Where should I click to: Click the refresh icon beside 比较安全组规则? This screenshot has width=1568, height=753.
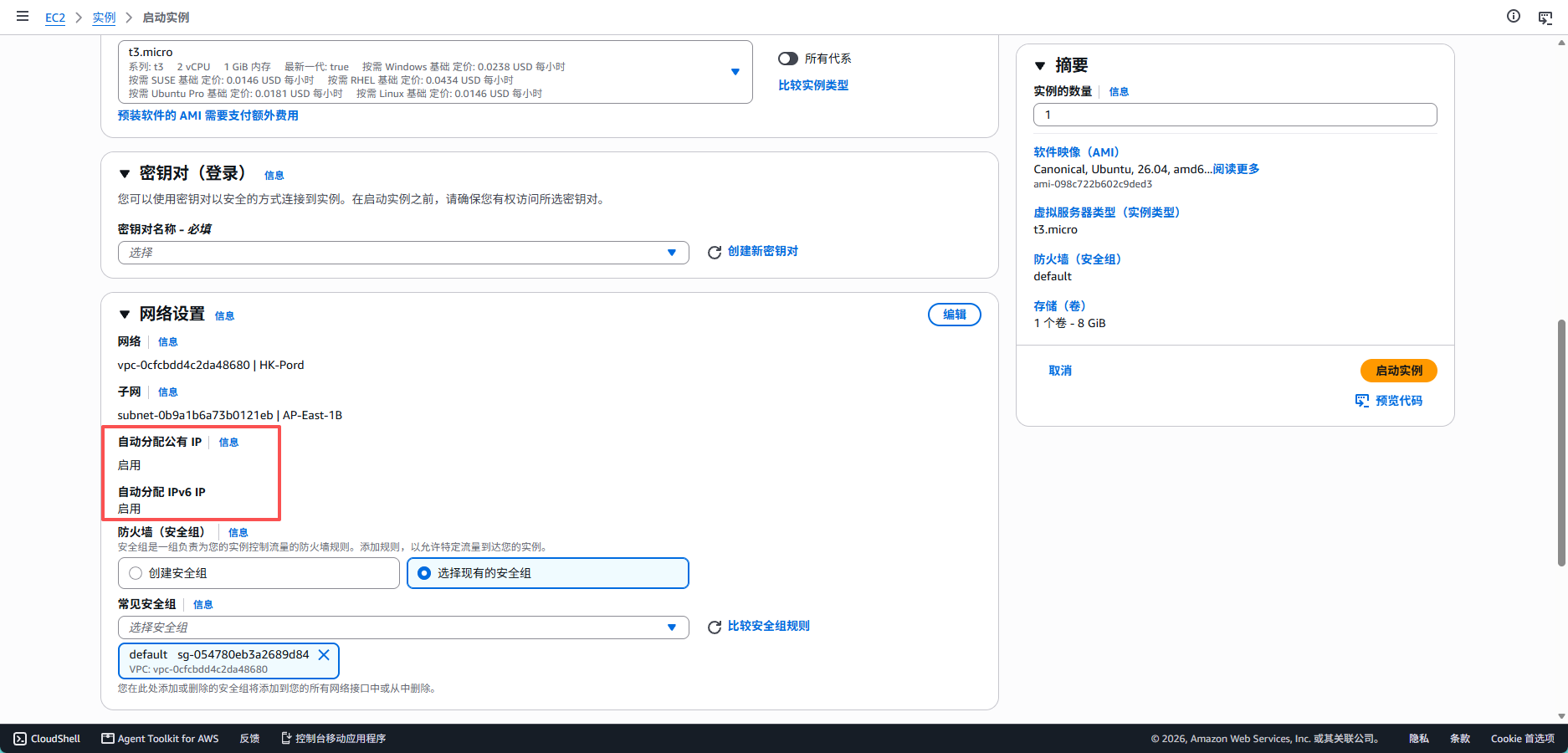(x=715, y=627)
